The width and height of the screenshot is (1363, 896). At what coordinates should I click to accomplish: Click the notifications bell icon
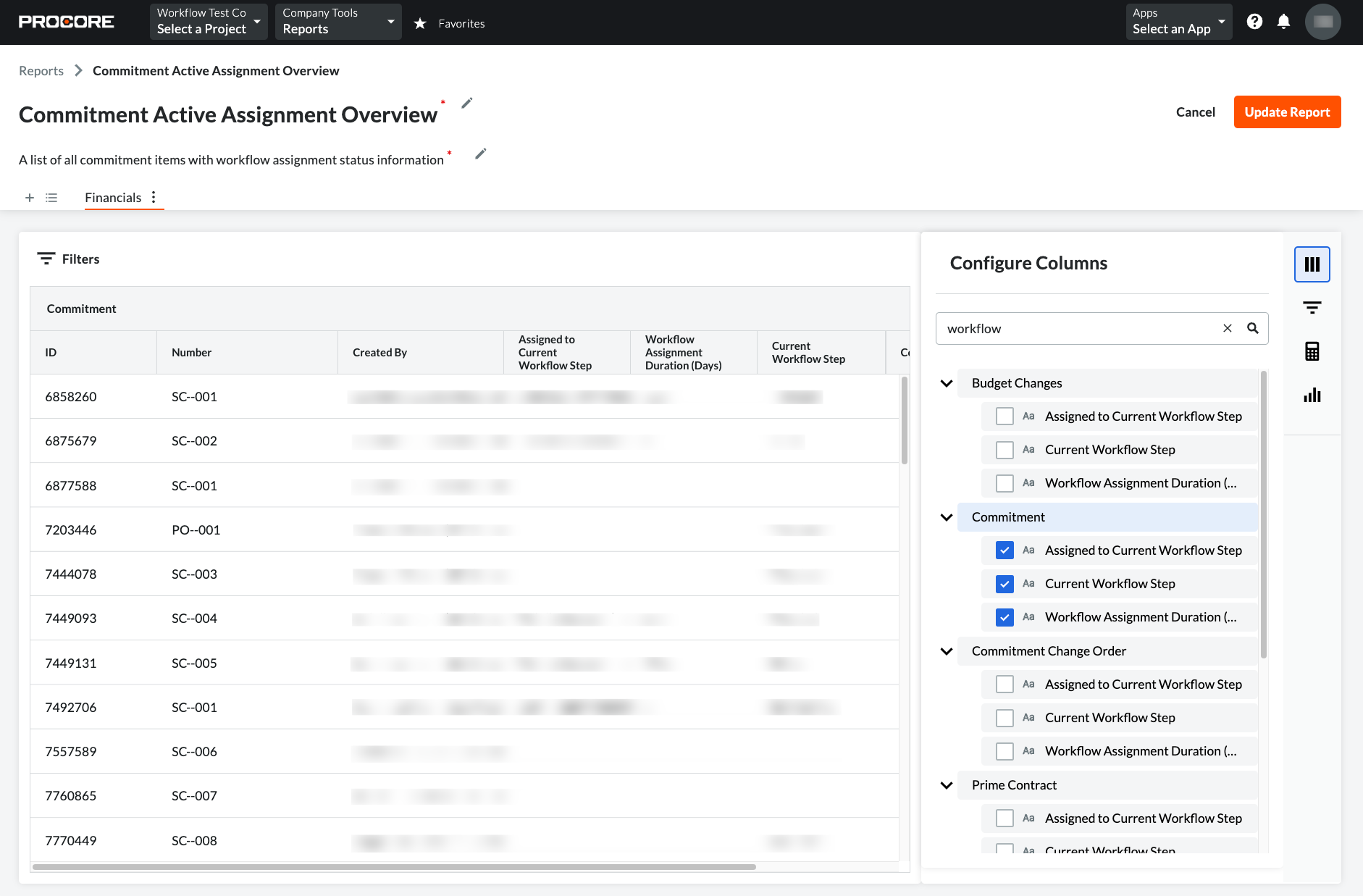pos(1285,22)
